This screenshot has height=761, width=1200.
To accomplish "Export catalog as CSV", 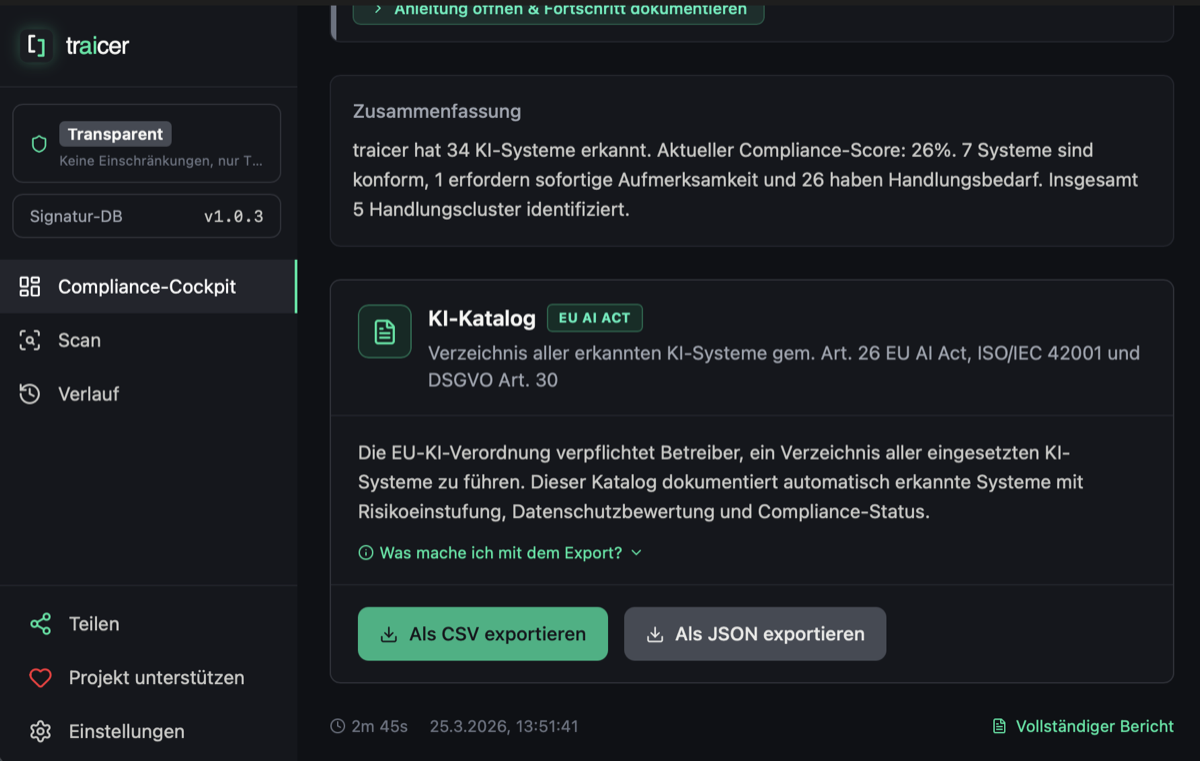I will point(482,633).
